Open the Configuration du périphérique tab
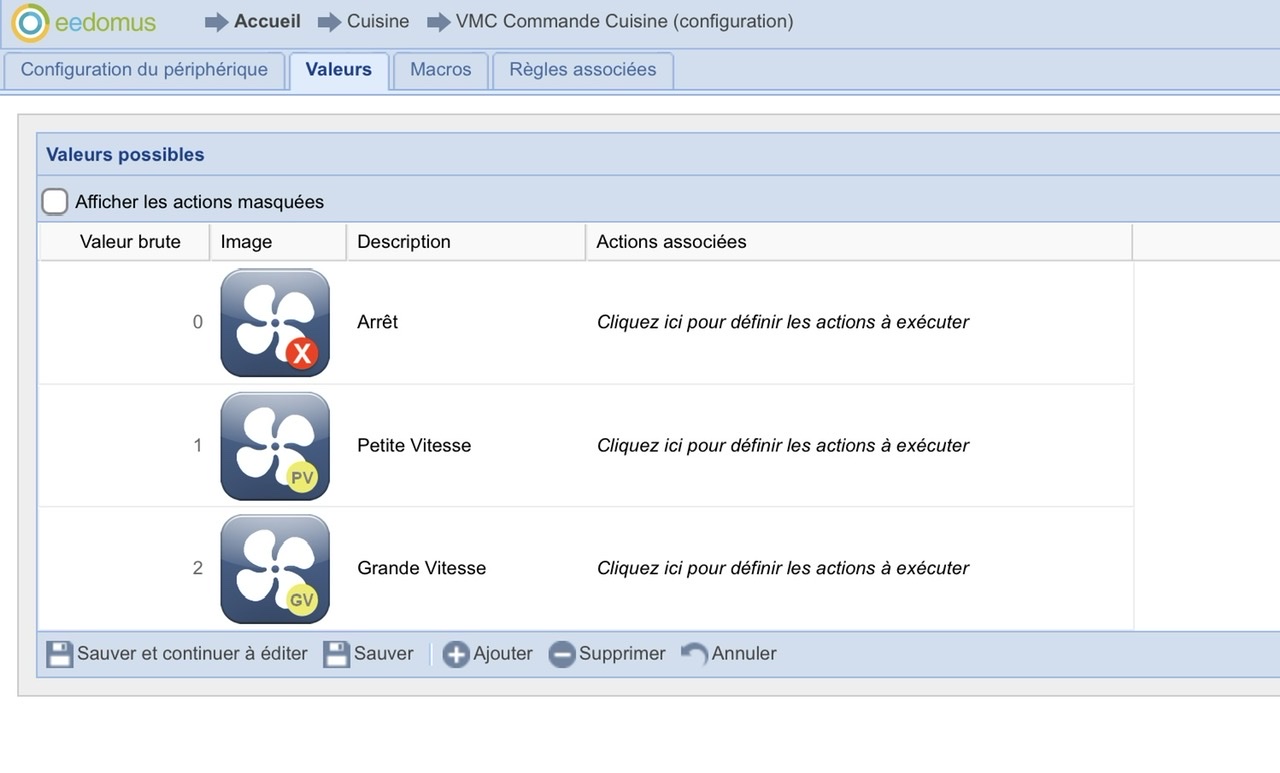This screenshot has width=1280, height=773. pos(144,70)
